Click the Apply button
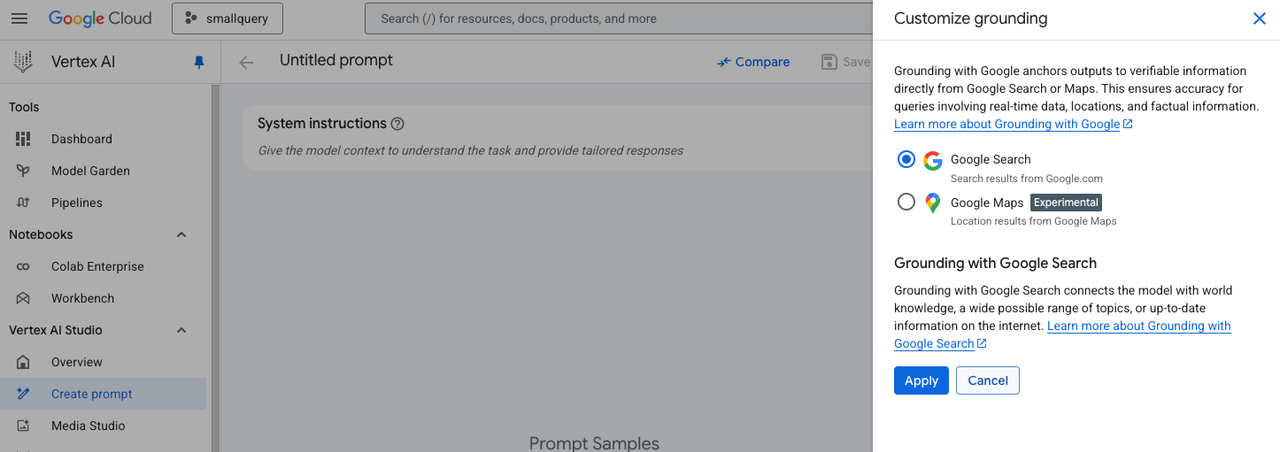1280x452 pixels. [x=921, y=380]
